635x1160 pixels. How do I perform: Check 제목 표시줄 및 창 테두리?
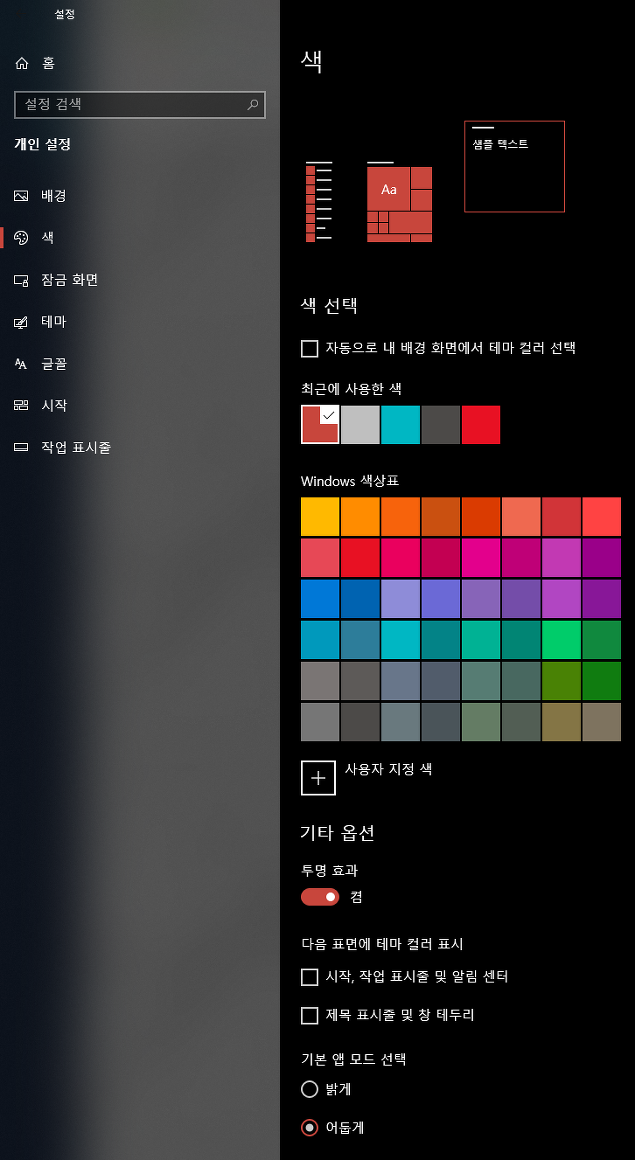(309, 1016)
